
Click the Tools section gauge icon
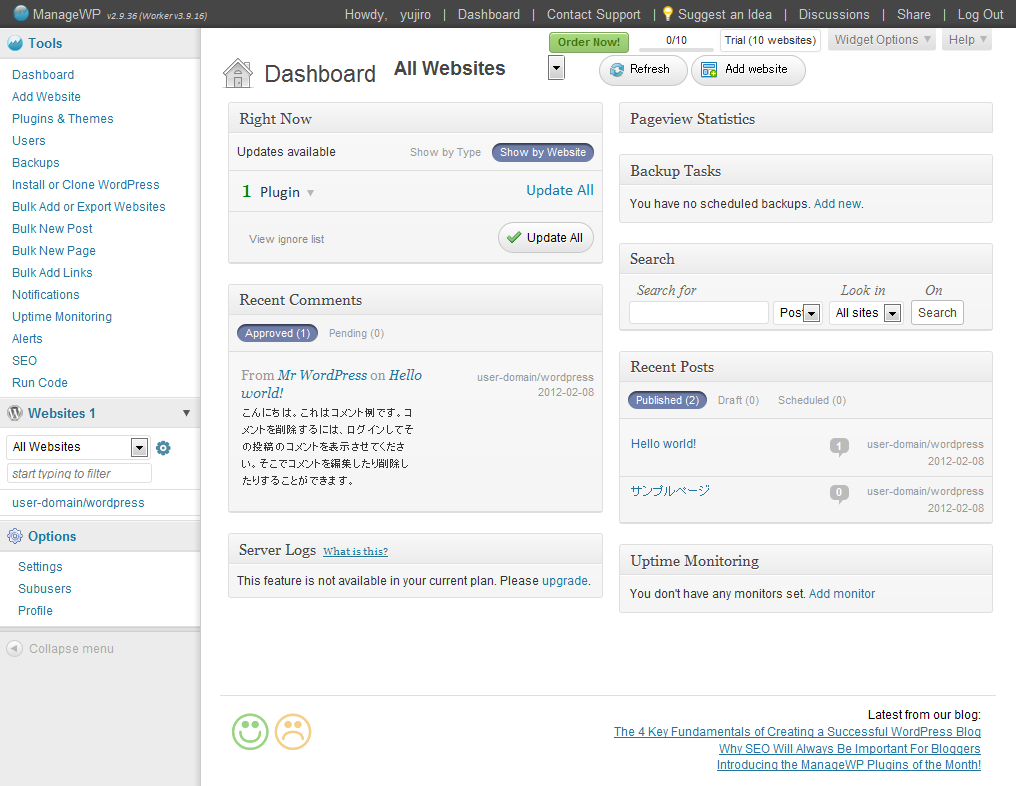coord(15,43)
